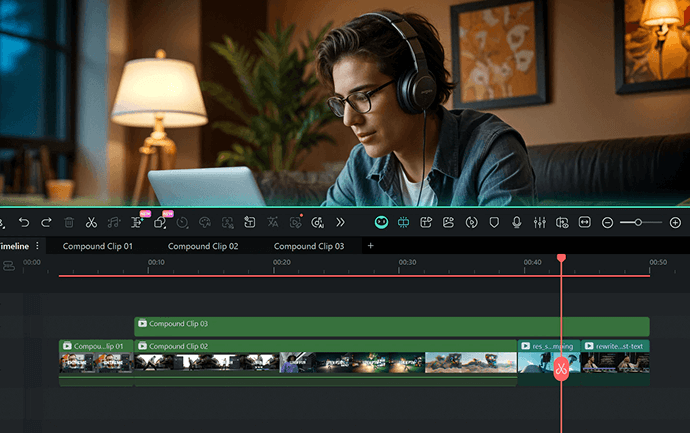Open the text tool with the first NEW badge
Screen dimensions: 690x433
pos(137,223)
